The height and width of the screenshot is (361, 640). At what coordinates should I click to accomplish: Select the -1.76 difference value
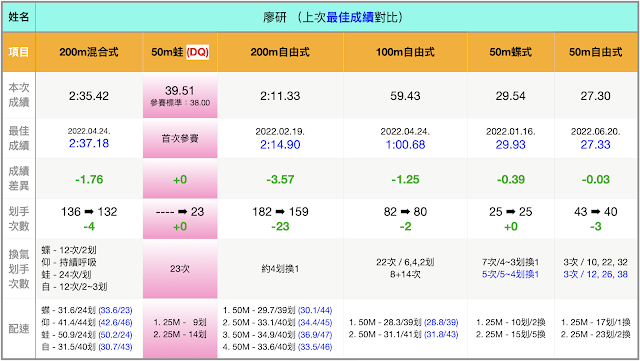click(89, 179)
